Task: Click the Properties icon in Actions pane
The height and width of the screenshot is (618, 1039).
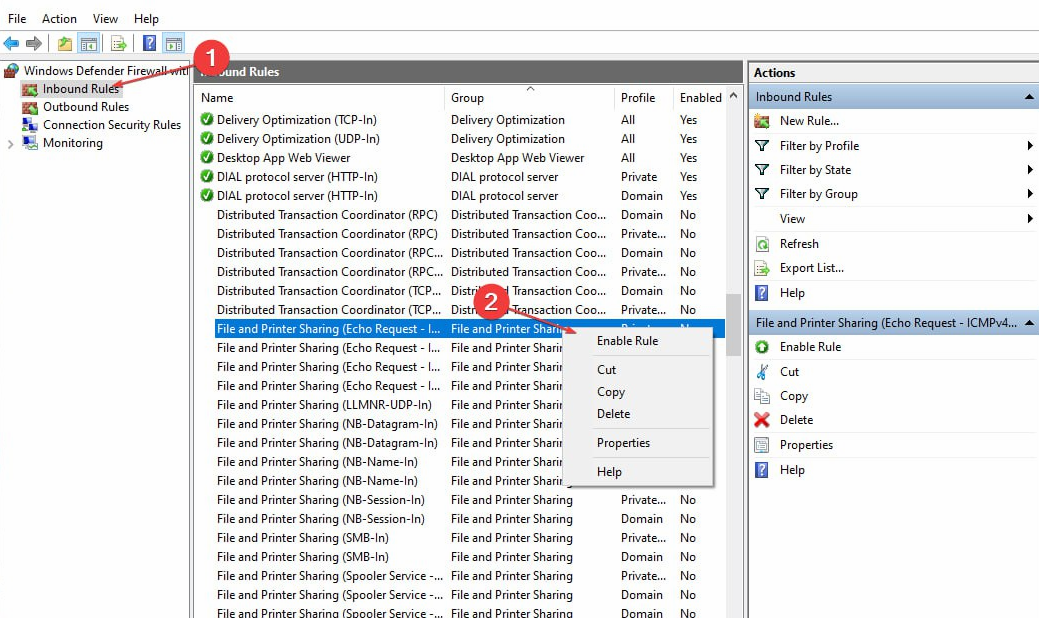Action: [x=762, y=445]
